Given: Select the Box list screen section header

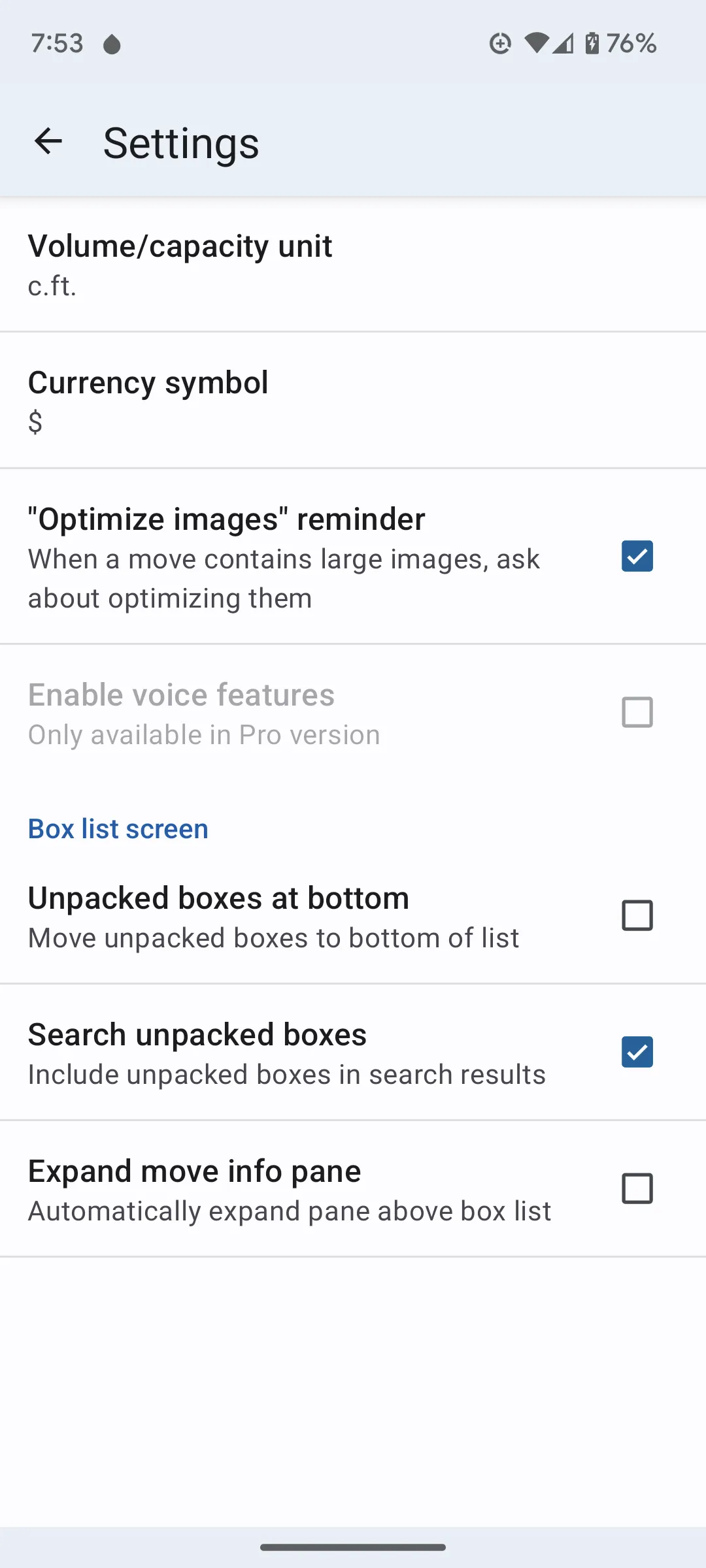Looking at the screenshot, I should pyautogui.click(x=117, y=828).
